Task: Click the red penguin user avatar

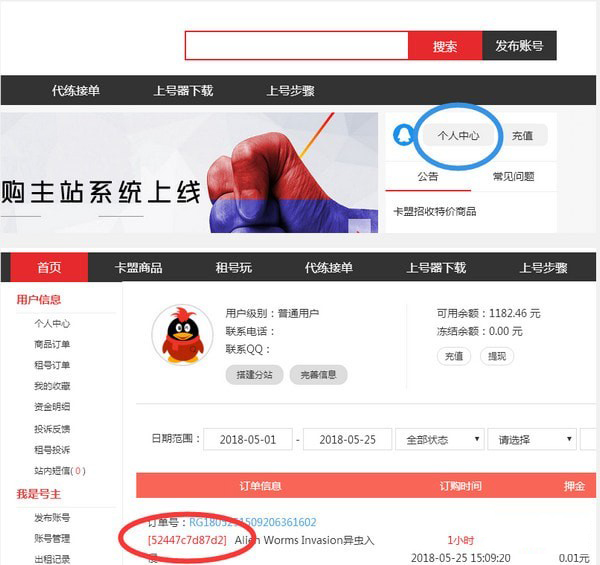Action: coord(183,335)
